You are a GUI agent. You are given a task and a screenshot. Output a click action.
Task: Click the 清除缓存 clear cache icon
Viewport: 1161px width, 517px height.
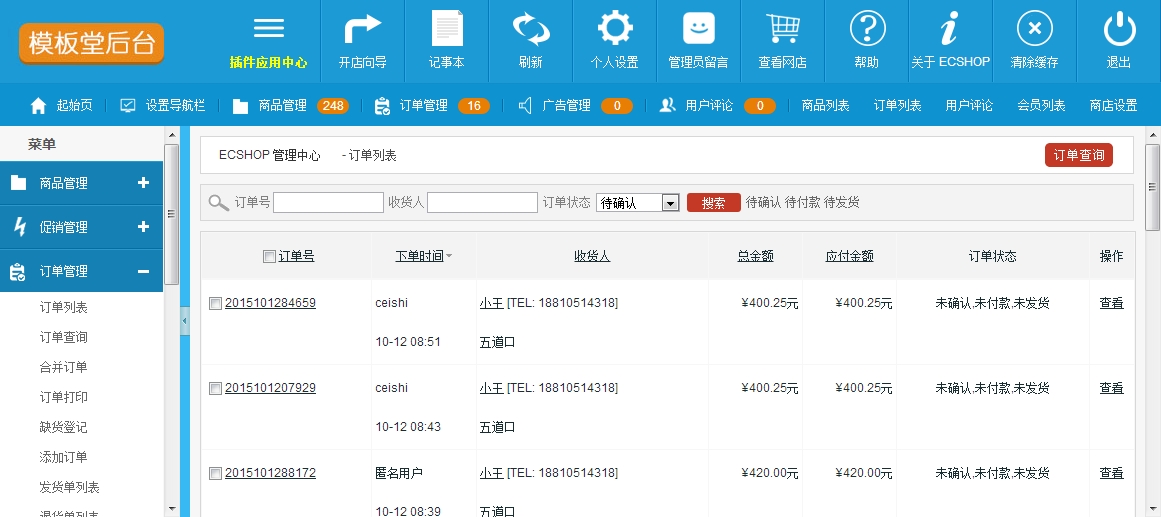(1034, 29)
